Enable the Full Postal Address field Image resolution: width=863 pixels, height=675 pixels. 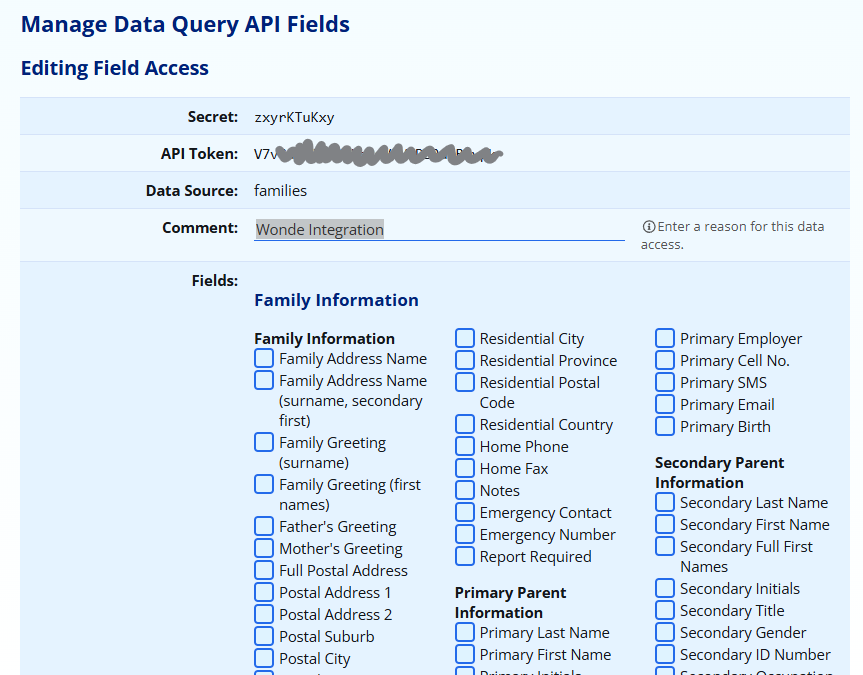[264, 570]
